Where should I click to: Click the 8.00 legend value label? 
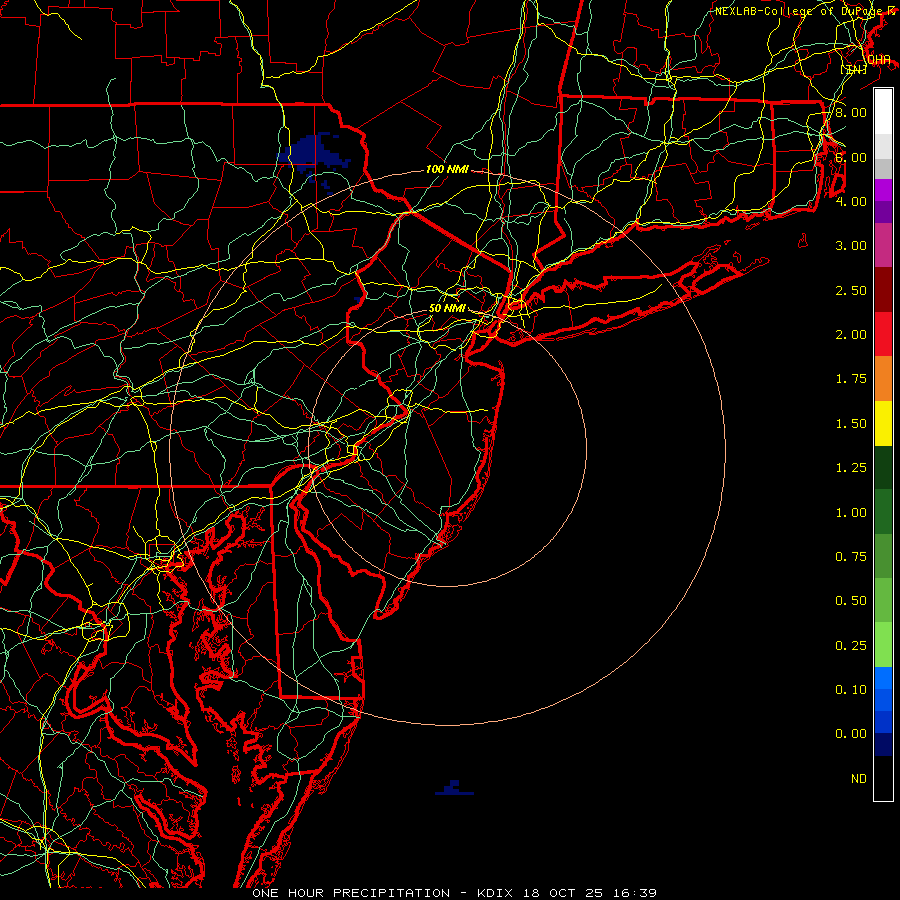851,112
